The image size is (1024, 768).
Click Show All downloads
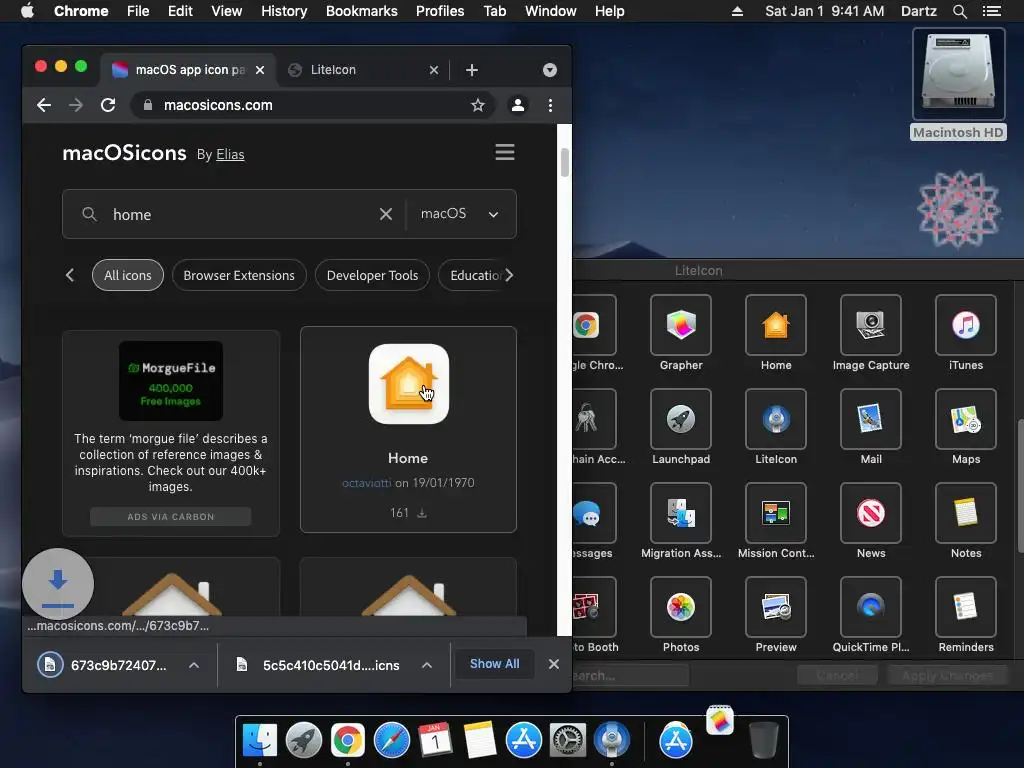(x=494, y=664)
